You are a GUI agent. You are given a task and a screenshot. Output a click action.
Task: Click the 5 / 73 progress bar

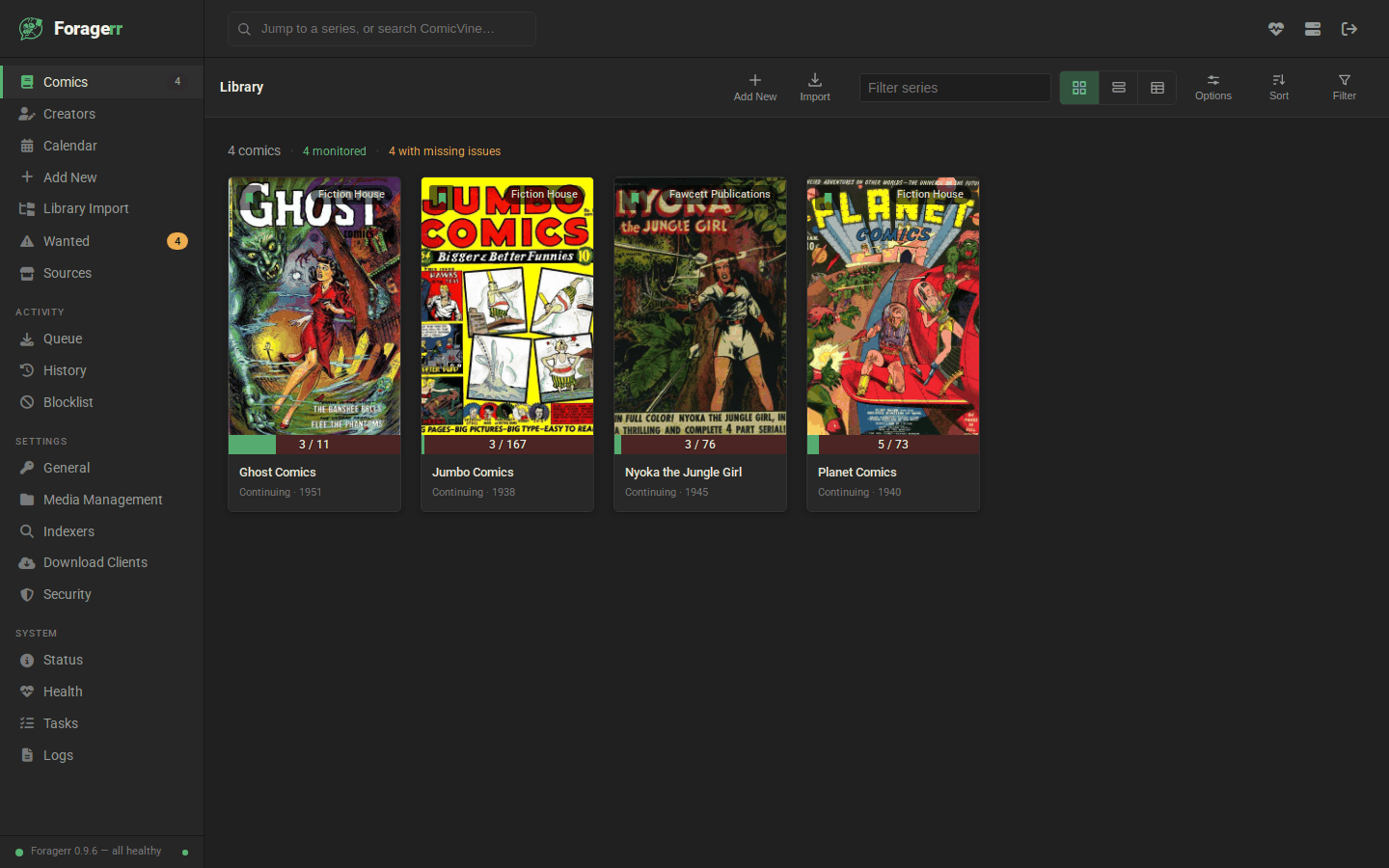pos(893,445)
